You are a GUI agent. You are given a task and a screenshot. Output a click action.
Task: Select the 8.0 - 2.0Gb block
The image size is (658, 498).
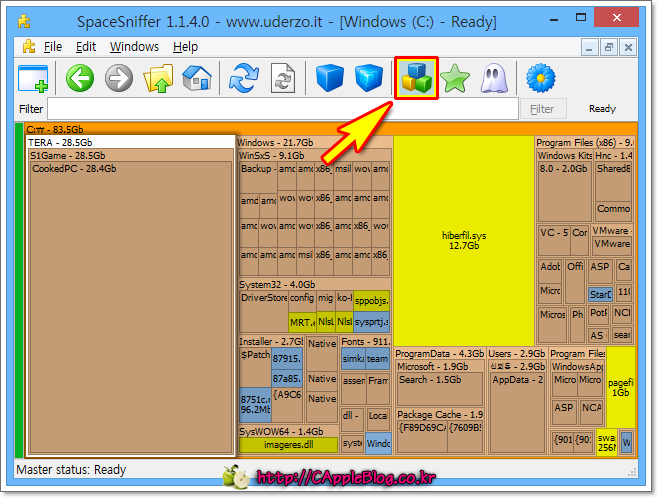(565, 191)
